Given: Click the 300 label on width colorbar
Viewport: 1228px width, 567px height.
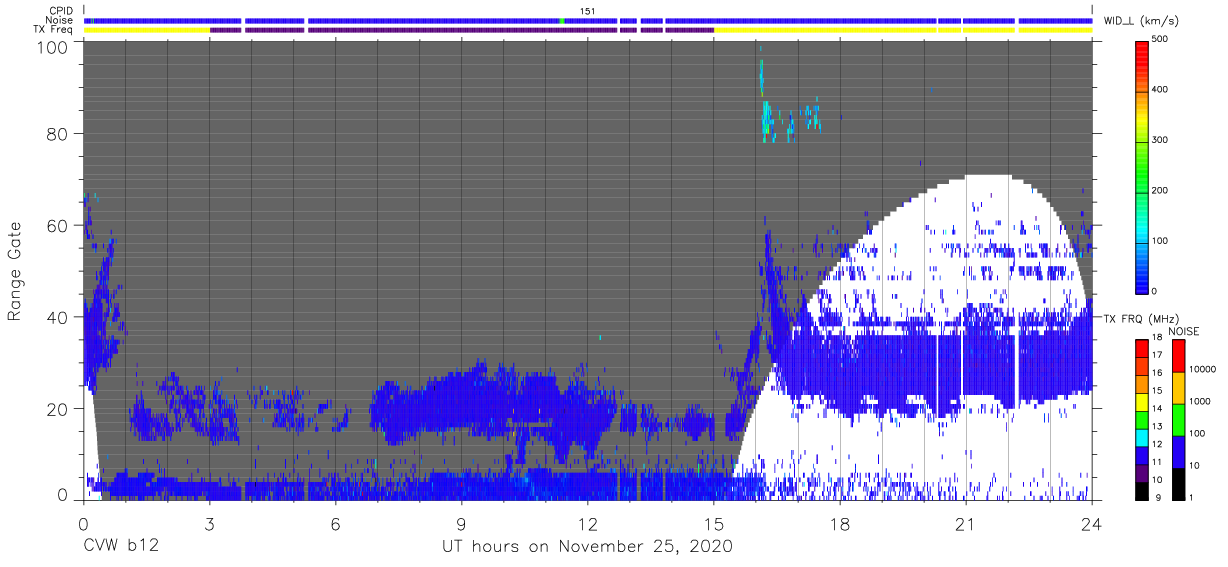Looking at the screenshot, I should click(x=1162, y=140).
